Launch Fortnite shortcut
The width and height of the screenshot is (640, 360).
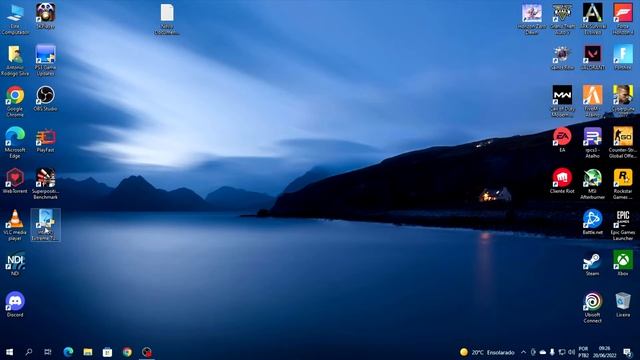[x=623, y=58]
